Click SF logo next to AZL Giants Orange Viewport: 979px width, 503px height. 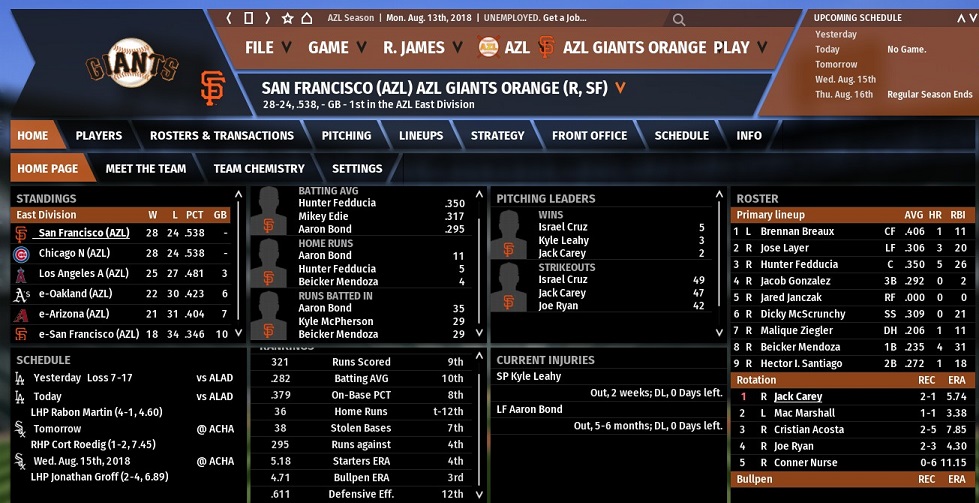pyautogui.click(x=546, y=47)
